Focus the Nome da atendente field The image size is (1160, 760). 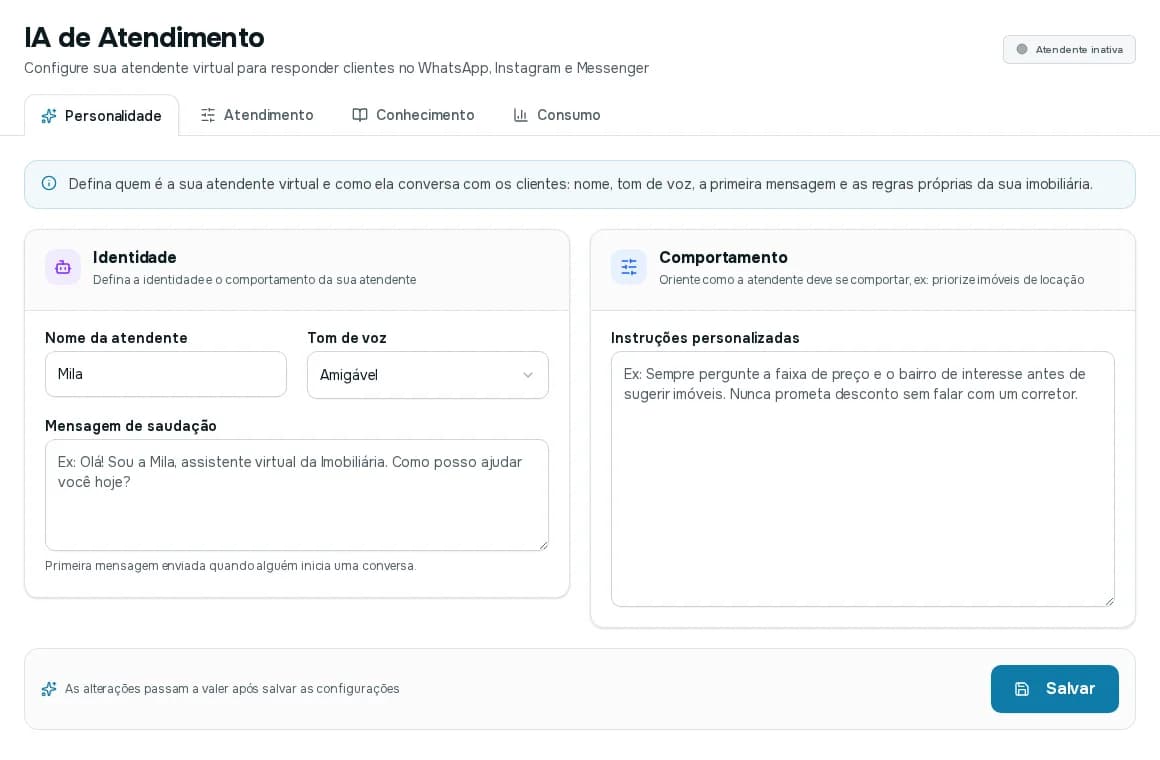point(166,374)
